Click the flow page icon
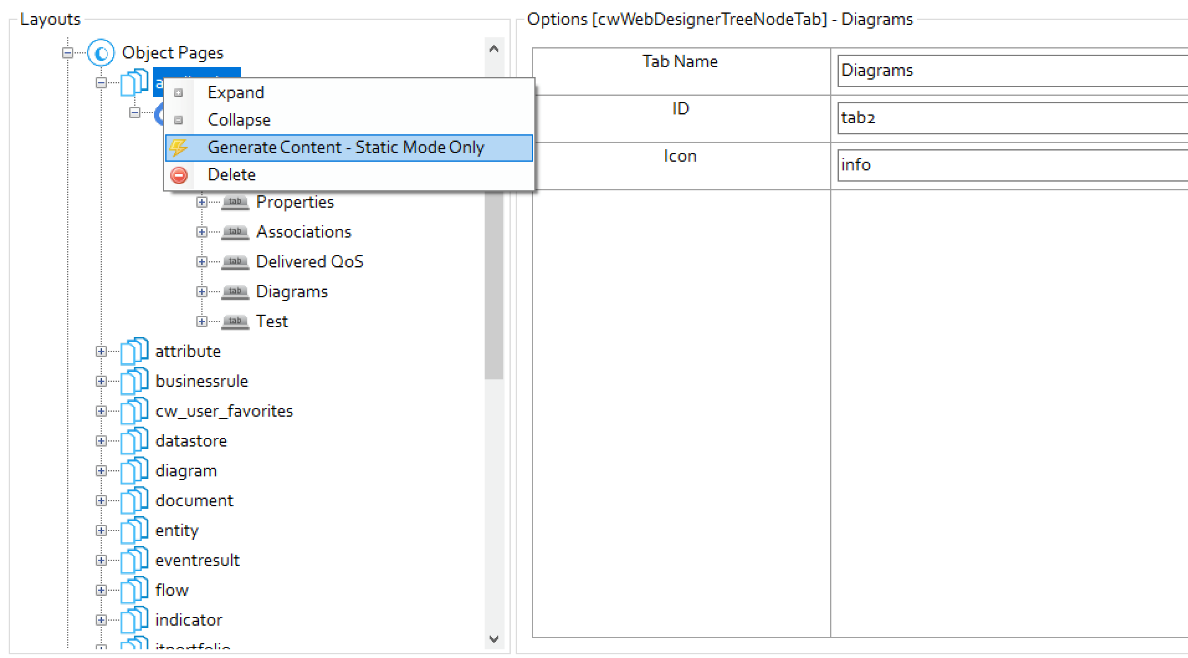 (x=134, y=590)
